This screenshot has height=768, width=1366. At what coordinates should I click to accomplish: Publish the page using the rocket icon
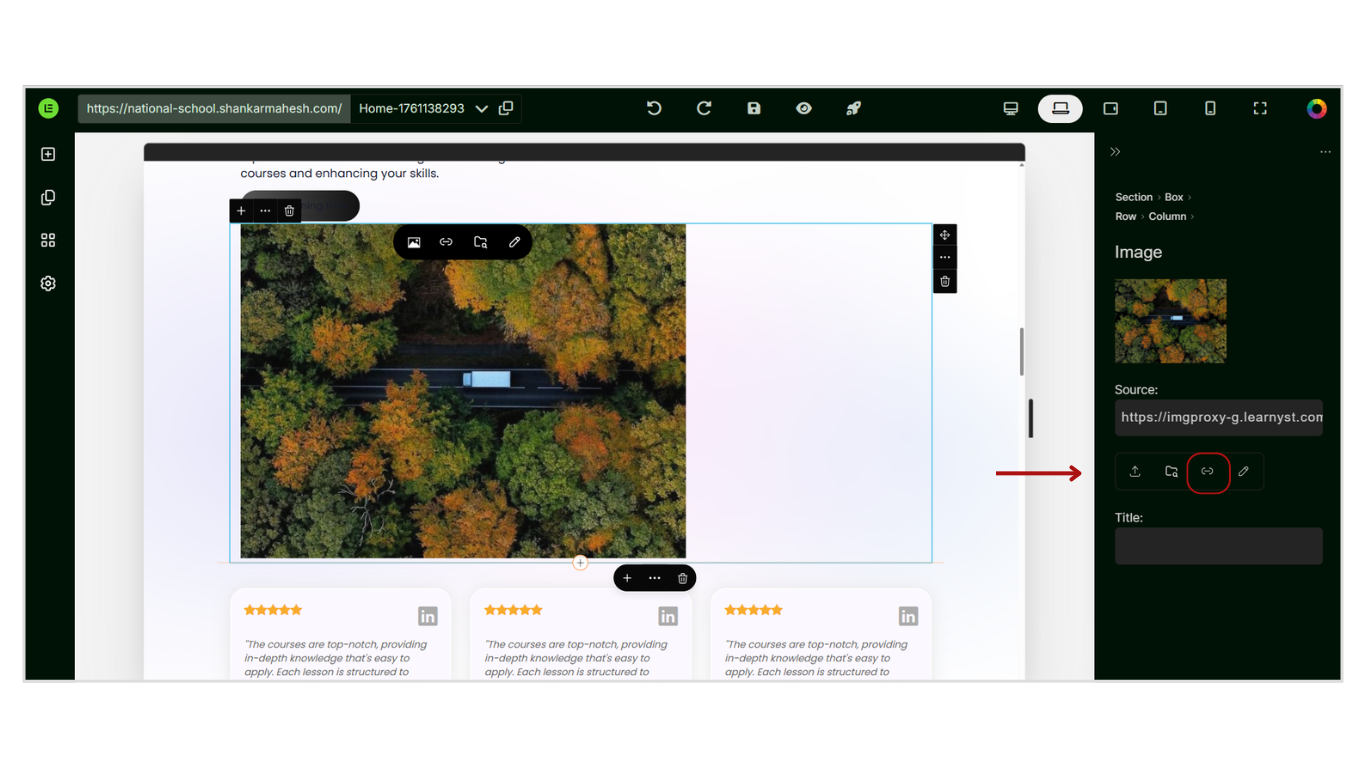pyautogui.click(x=853, y=108)
